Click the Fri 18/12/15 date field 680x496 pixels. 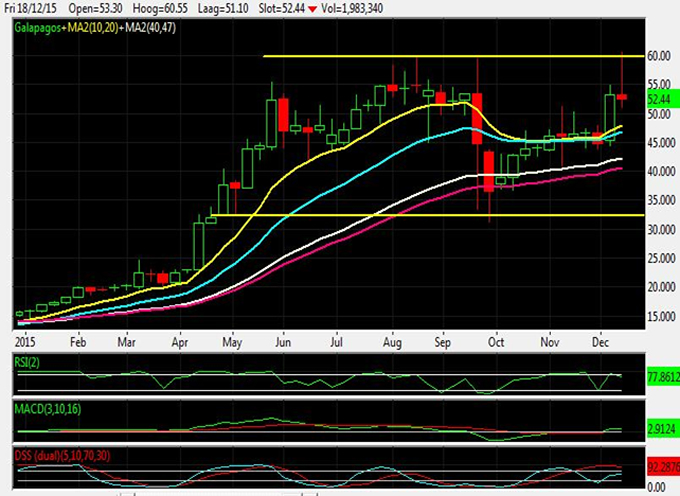[32, 9]
